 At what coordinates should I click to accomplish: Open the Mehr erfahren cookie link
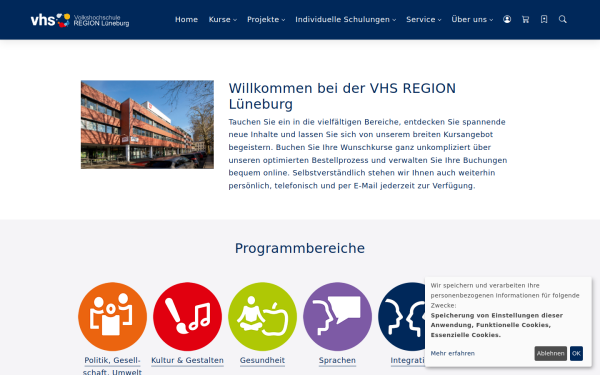tap(452, 354)
